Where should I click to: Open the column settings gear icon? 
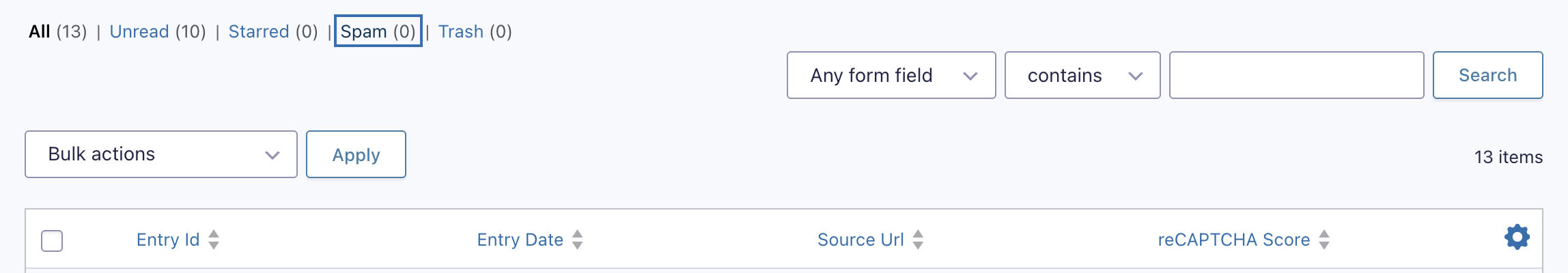coord(1516,238)
